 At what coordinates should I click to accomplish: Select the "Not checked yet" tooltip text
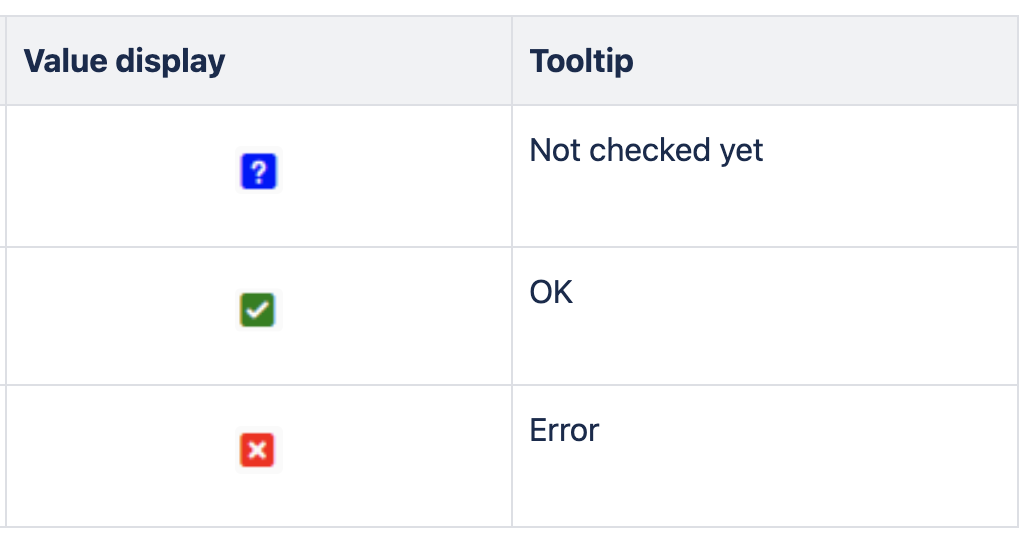pyautogui.click(x=646, y=151)
